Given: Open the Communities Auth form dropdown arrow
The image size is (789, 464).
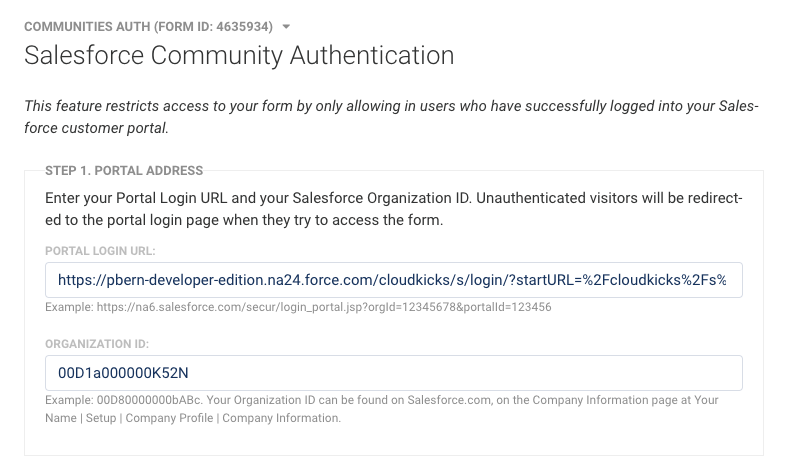Looking at the screenshot, I should pyautogui.click(x=286, y=27).
